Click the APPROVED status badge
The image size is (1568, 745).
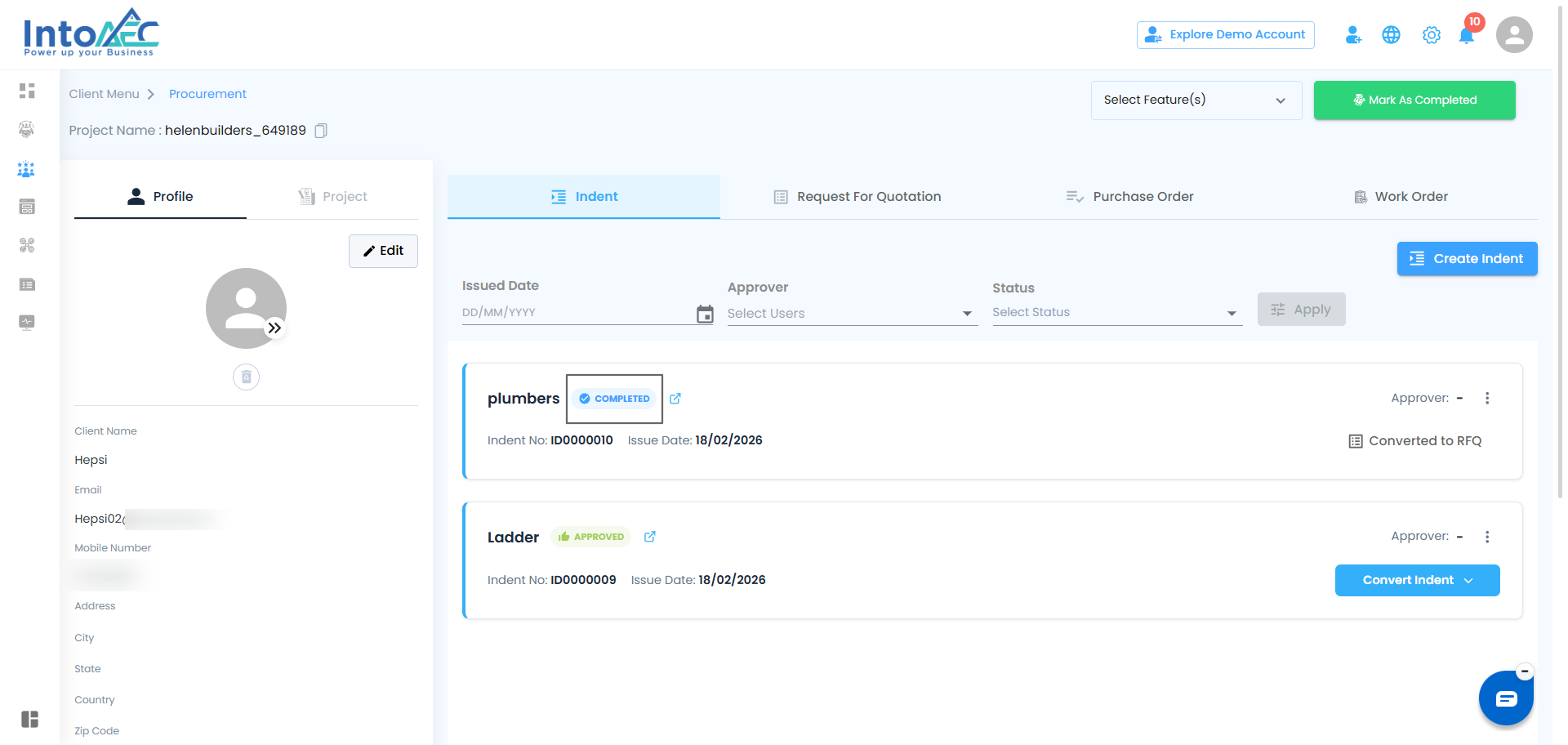click(x=591, y=537)
